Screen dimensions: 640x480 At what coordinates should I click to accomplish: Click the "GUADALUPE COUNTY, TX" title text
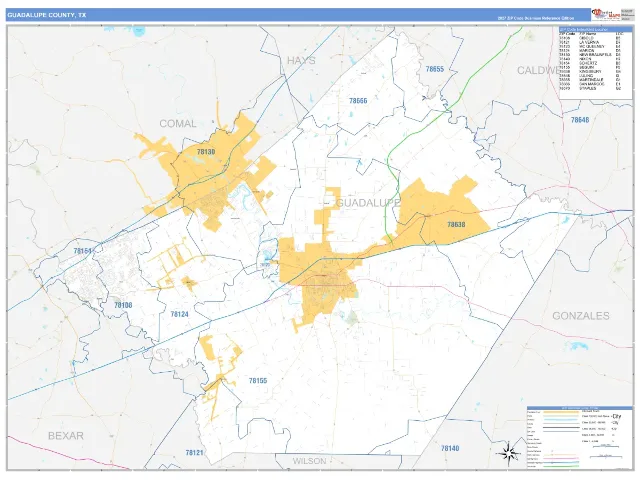(x=47, y=15)
